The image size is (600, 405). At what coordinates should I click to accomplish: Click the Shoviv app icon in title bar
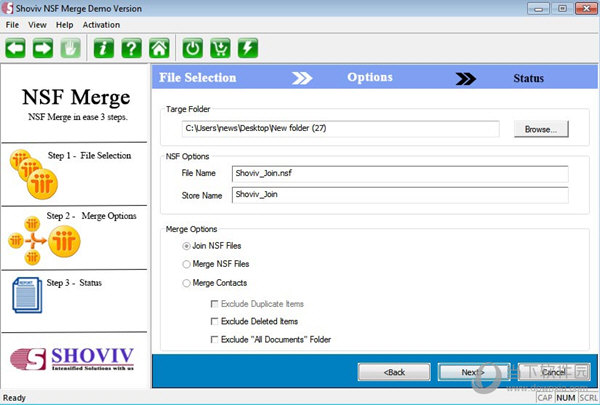coord(7,8)
